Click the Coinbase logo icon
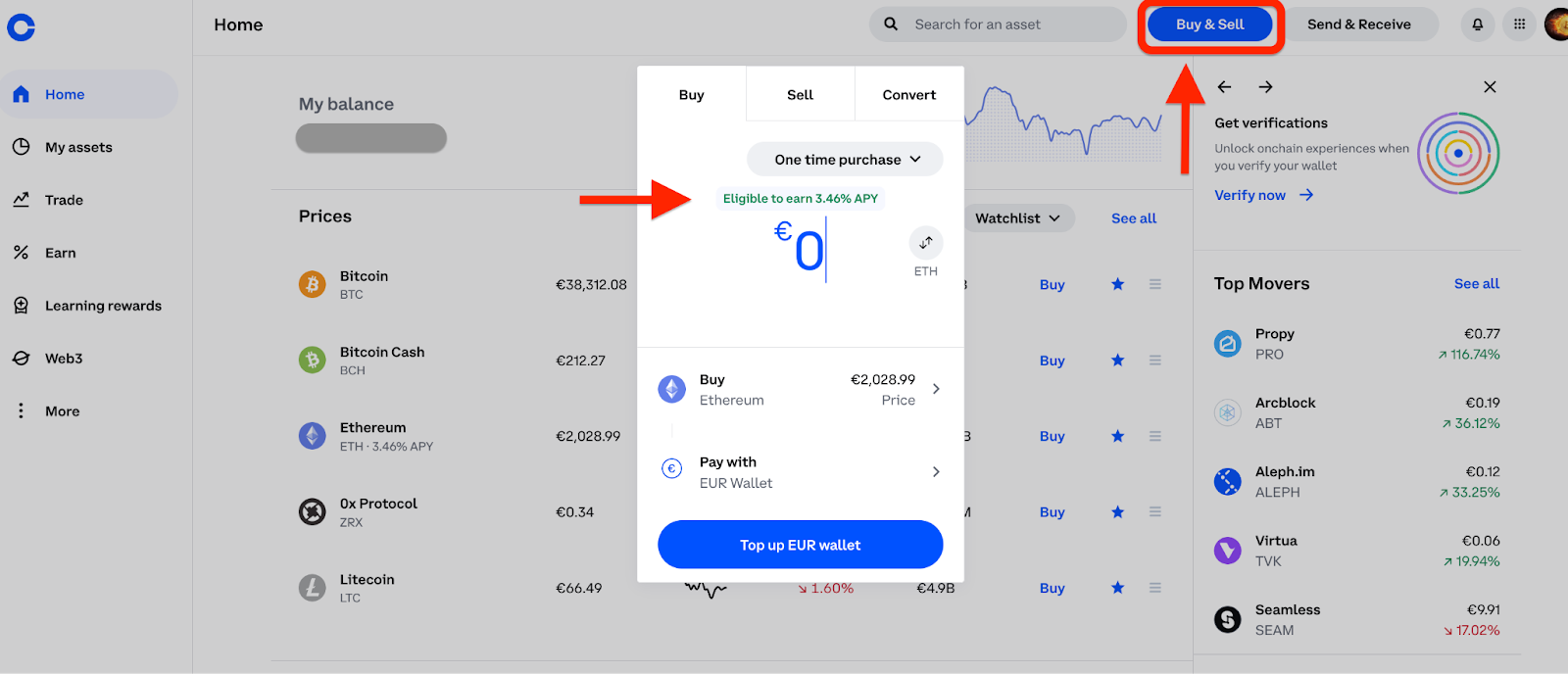1568x674 pixels. pyautogui.click(x=21, y=27)
